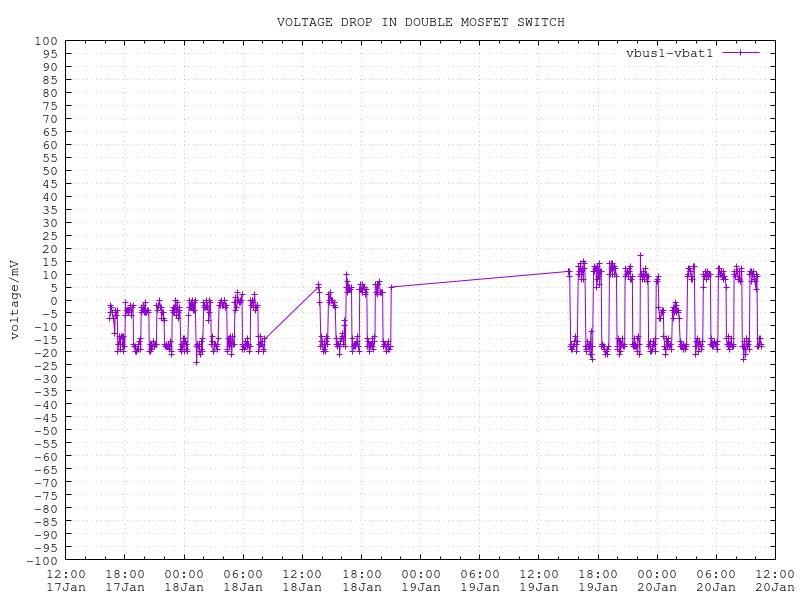Screen dimensions: 800x600
Task: Select the -100 tick on y-axis
Action: (x=44, y=560)
